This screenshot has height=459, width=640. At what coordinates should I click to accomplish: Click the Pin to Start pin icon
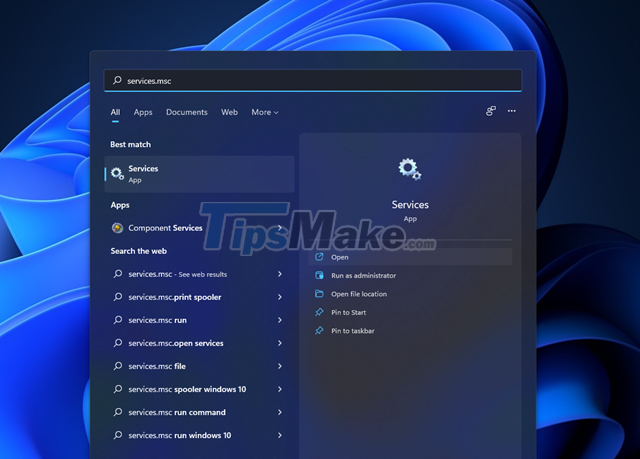pyautogui.click(x=319, y=312)
